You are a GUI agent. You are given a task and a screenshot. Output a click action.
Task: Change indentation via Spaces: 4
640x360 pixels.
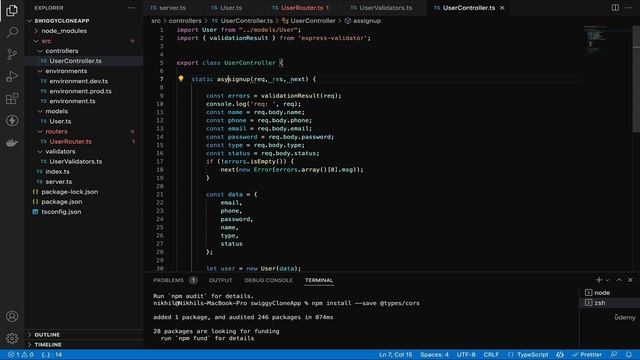coord(434,355)
